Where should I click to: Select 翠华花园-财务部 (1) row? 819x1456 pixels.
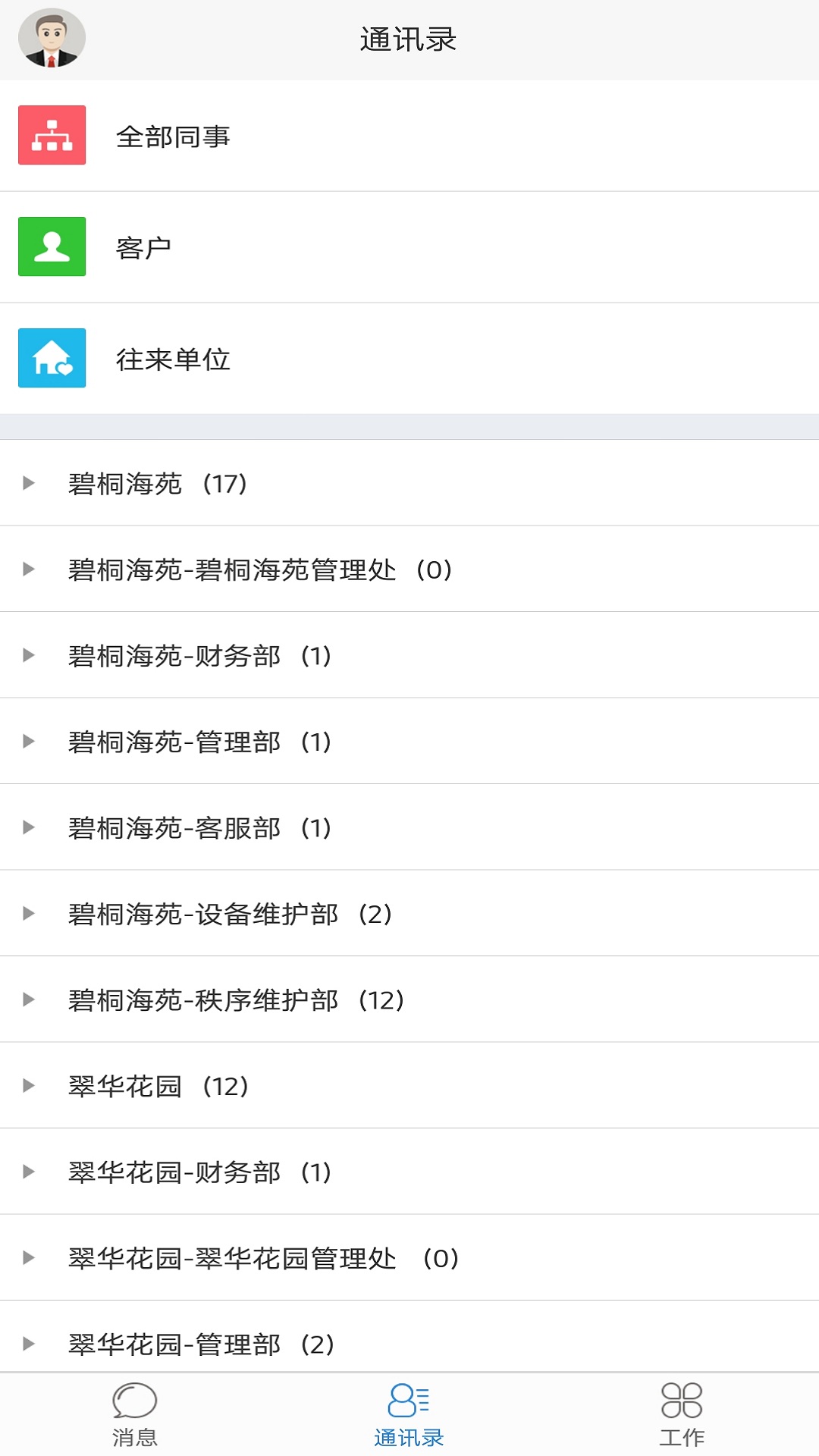pyautogui.click(x=199, y=1172)
